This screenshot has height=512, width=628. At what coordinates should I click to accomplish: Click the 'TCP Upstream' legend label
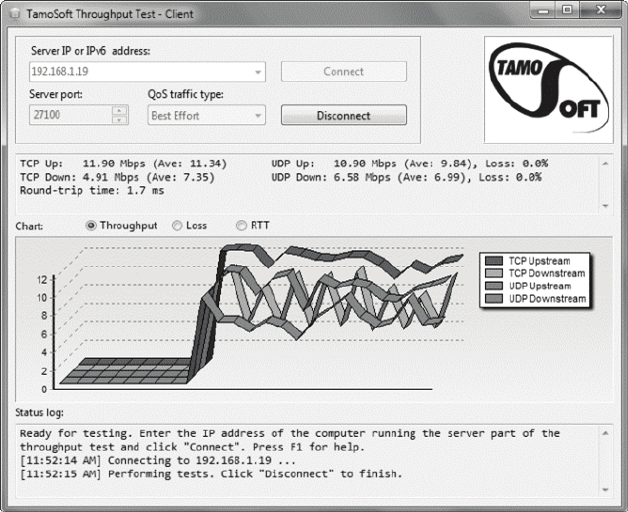click(539, 261)
